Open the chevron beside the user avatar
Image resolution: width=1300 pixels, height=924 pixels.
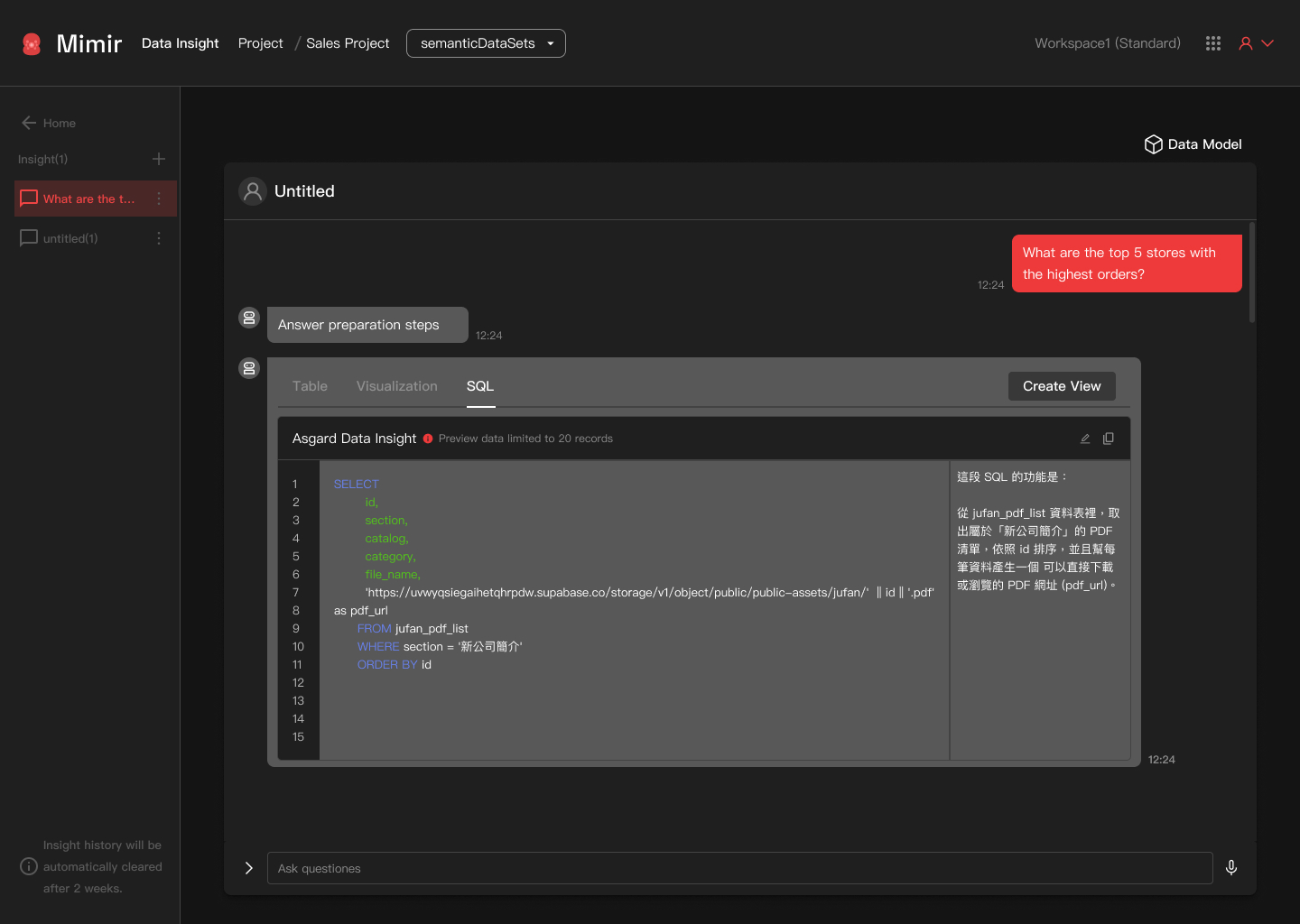[1267, 42]
